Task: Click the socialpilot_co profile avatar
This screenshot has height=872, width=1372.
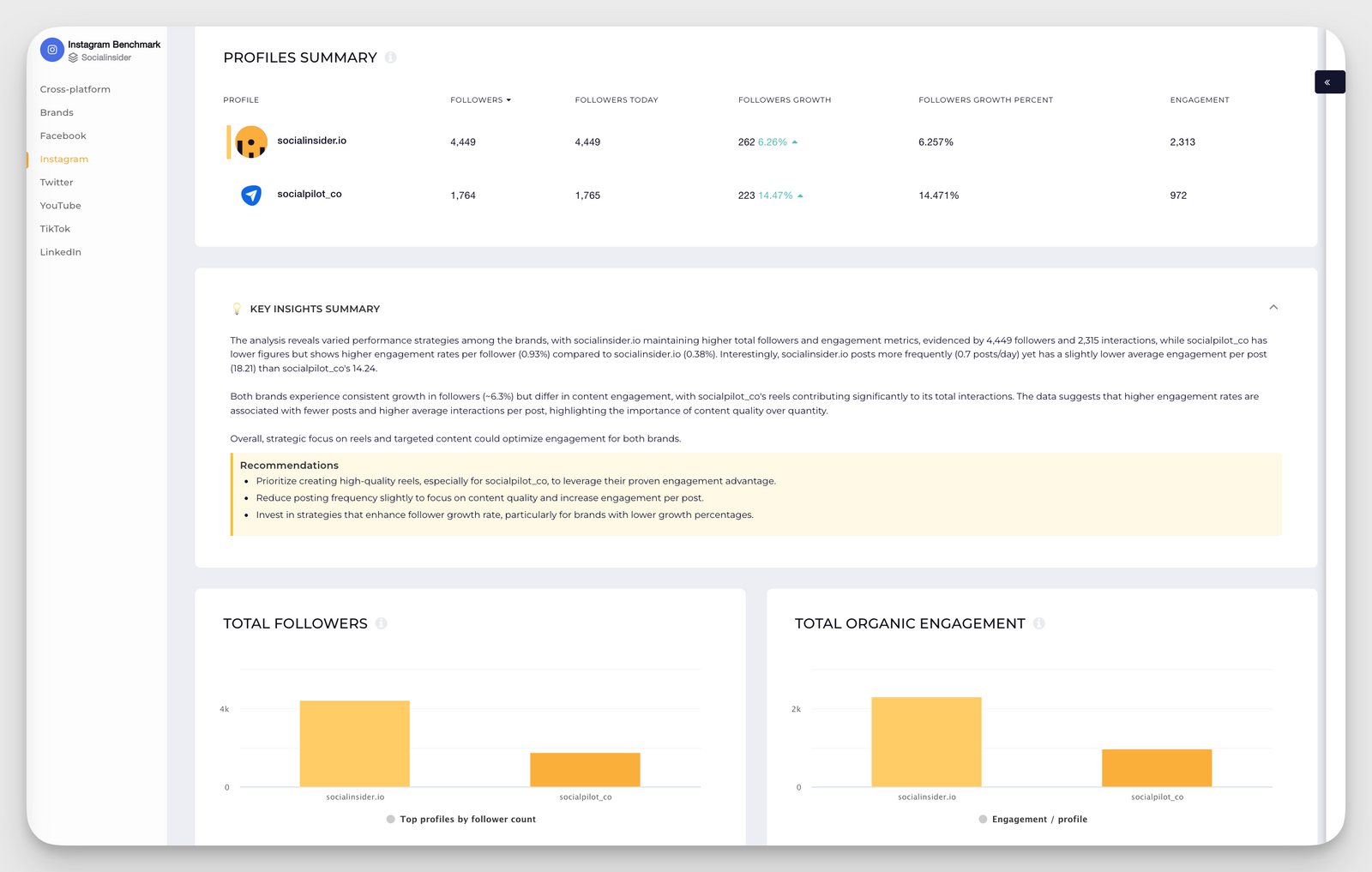Action: click(x=250, y=195)
